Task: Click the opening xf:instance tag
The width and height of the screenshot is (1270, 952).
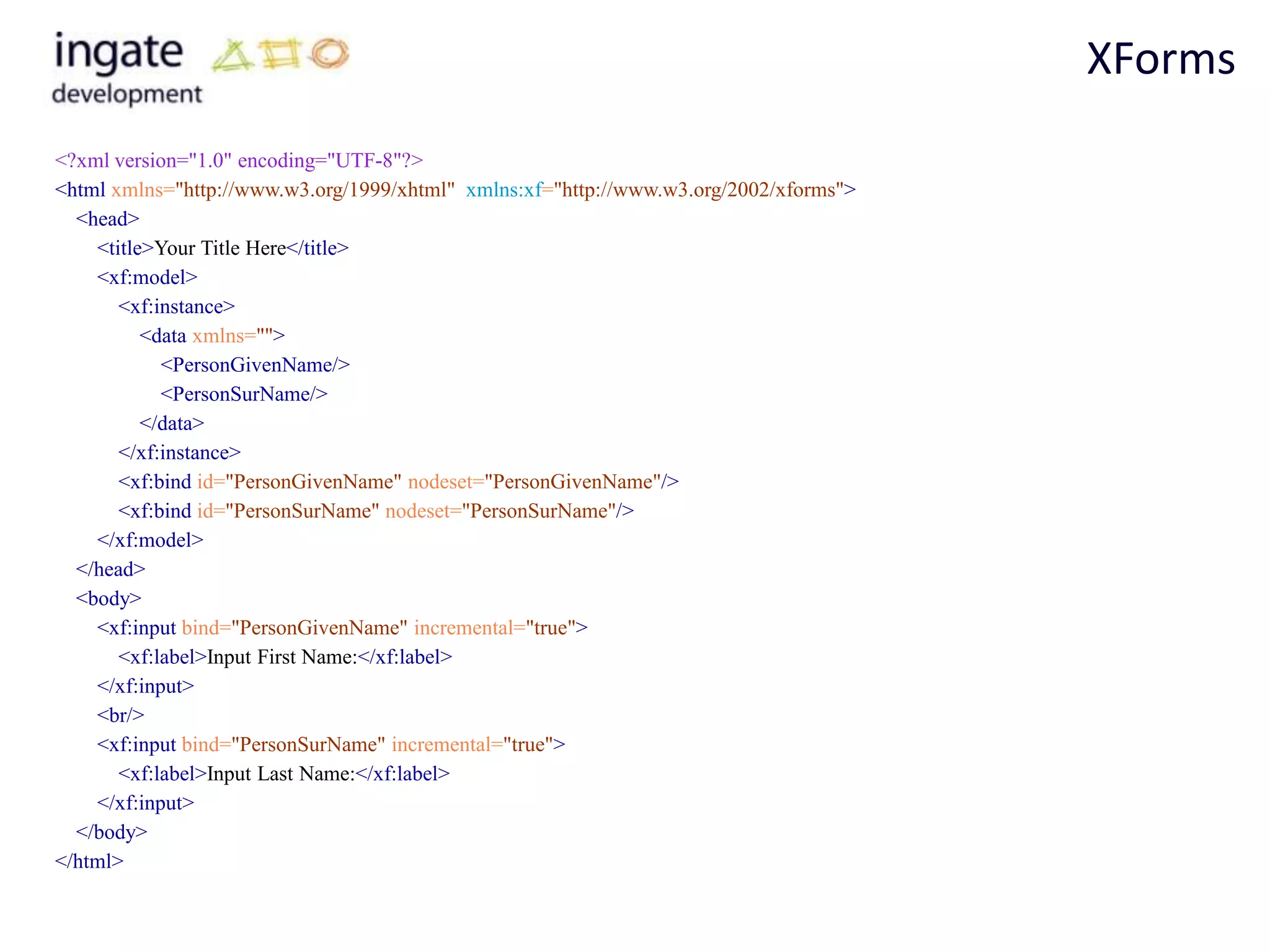Action: click(177, 306)
